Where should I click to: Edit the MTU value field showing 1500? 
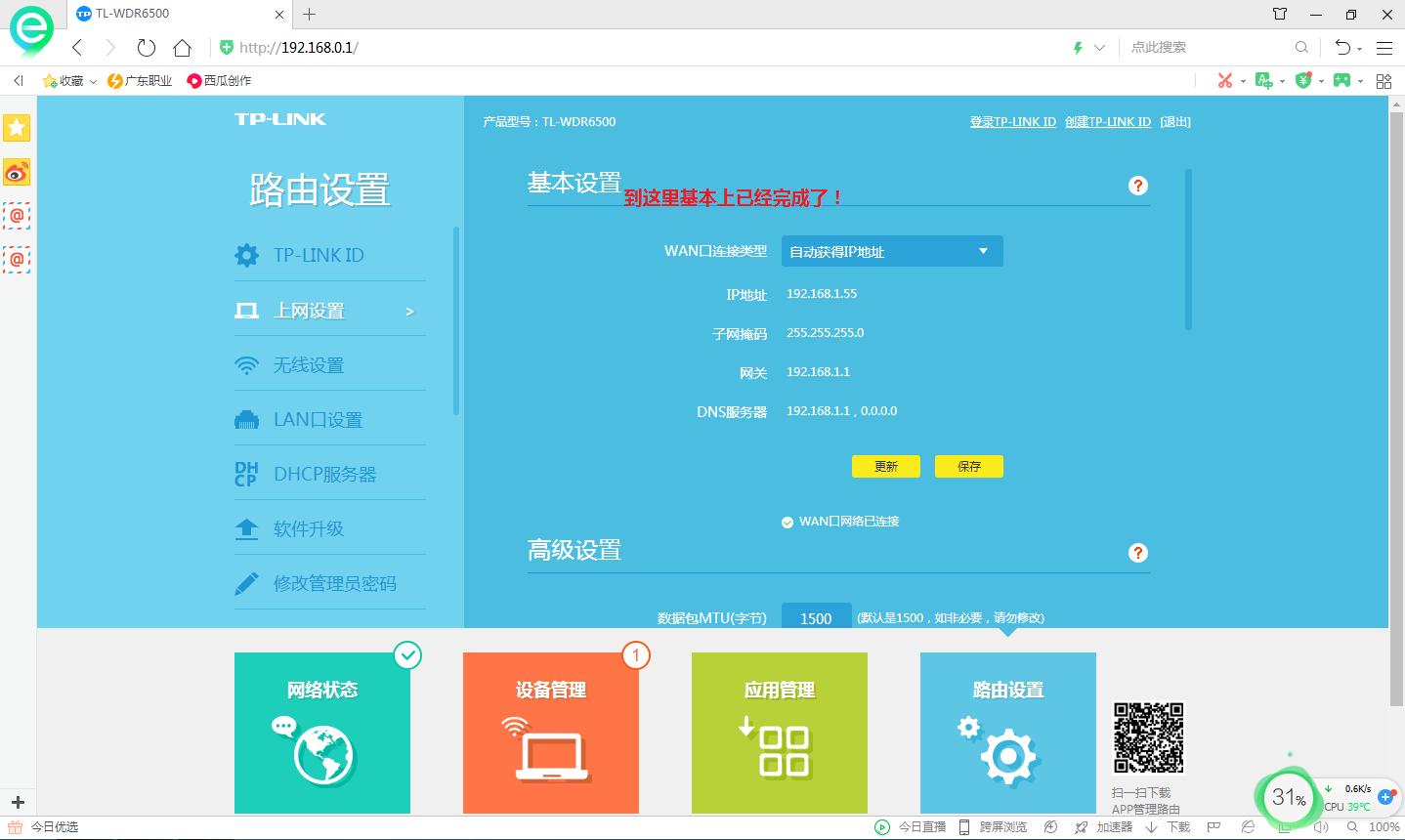pyautogui.click(x=816, y=617)
